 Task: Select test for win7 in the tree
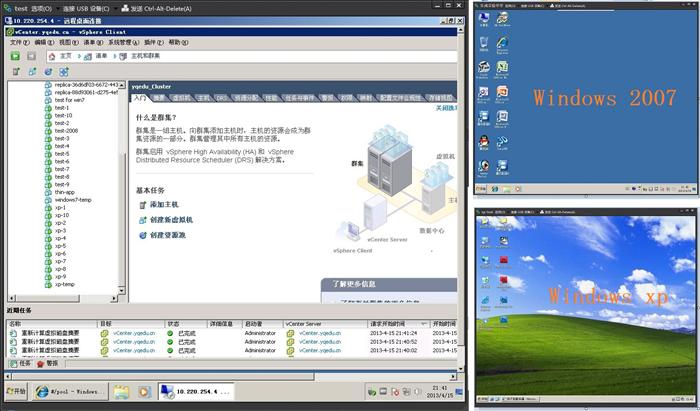[x=69, y=100]
